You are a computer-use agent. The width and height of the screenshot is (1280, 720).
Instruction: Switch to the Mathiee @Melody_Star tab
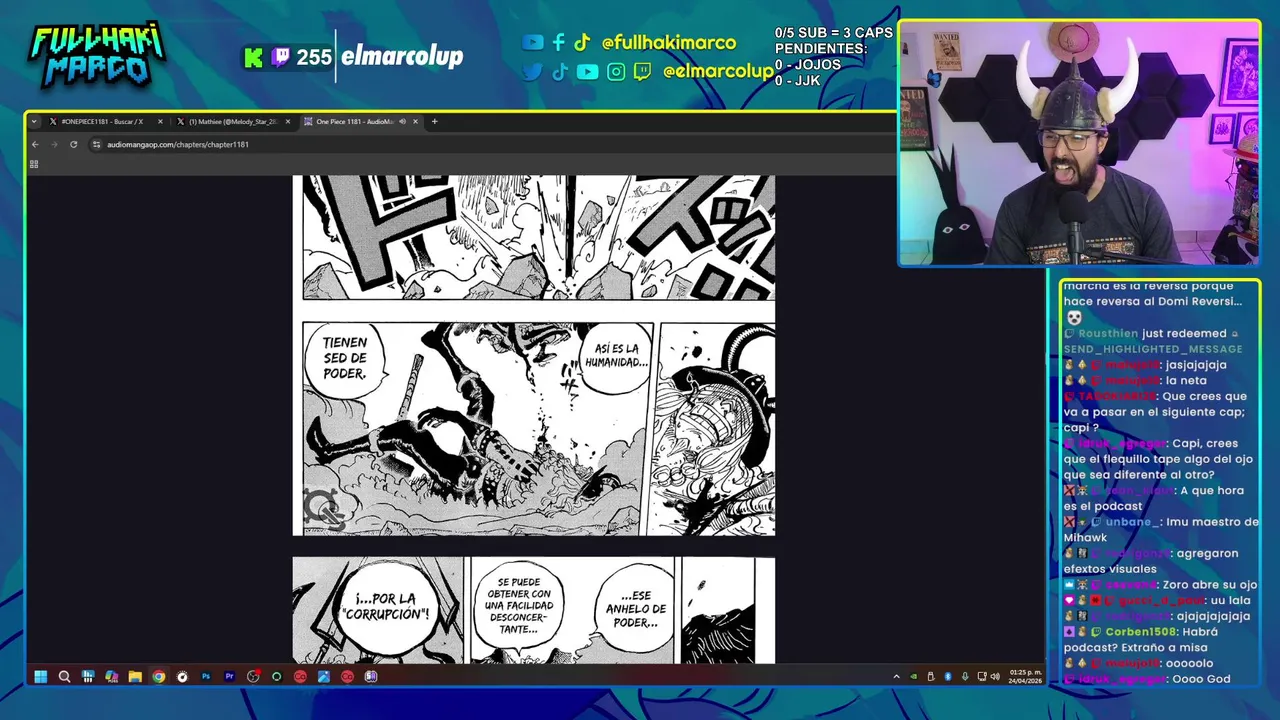tap(232, 122)
